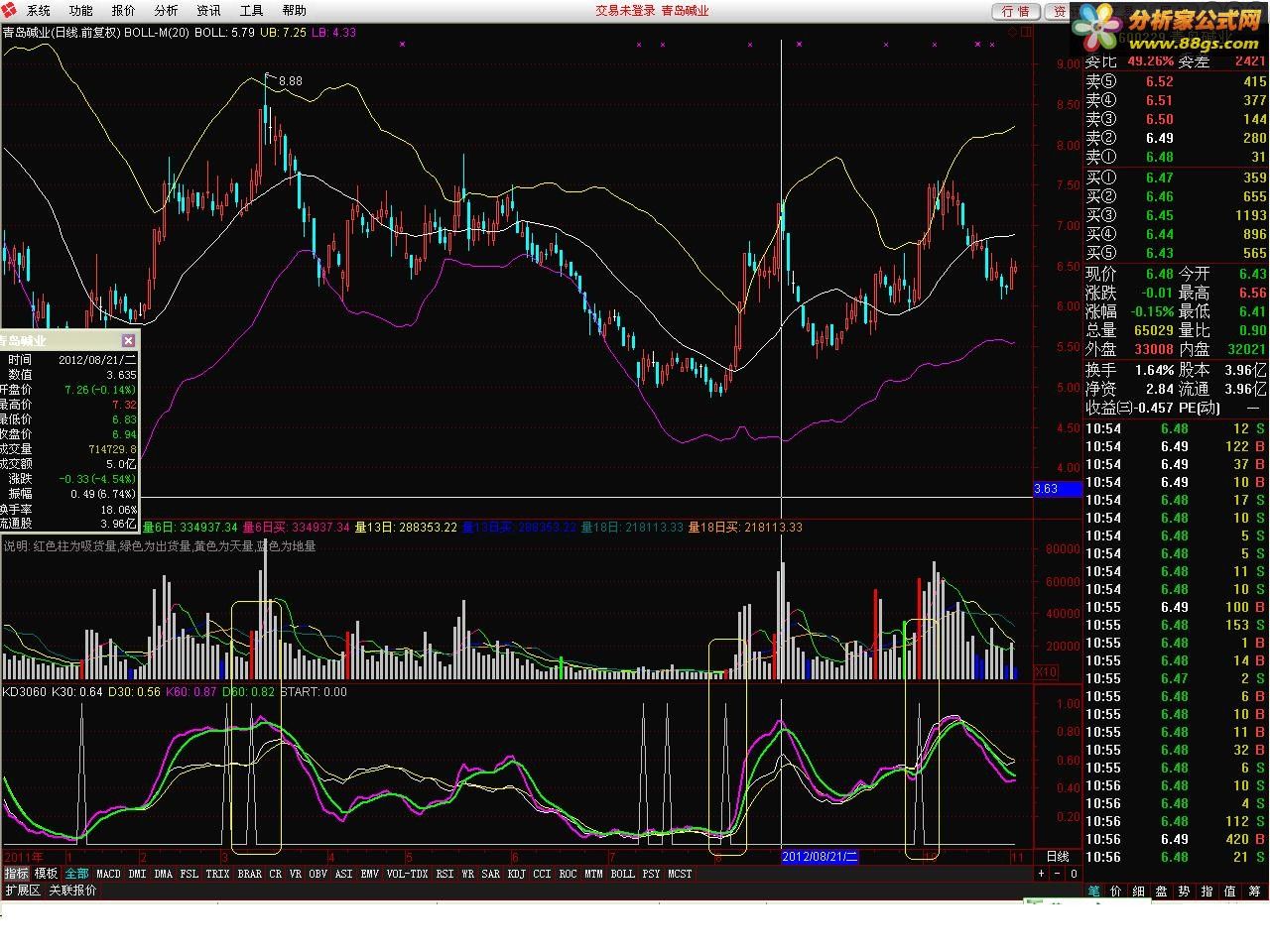Screen dimensions: 1270x952
Task: Open the 工具 menu
Action: tap(252, 11)
